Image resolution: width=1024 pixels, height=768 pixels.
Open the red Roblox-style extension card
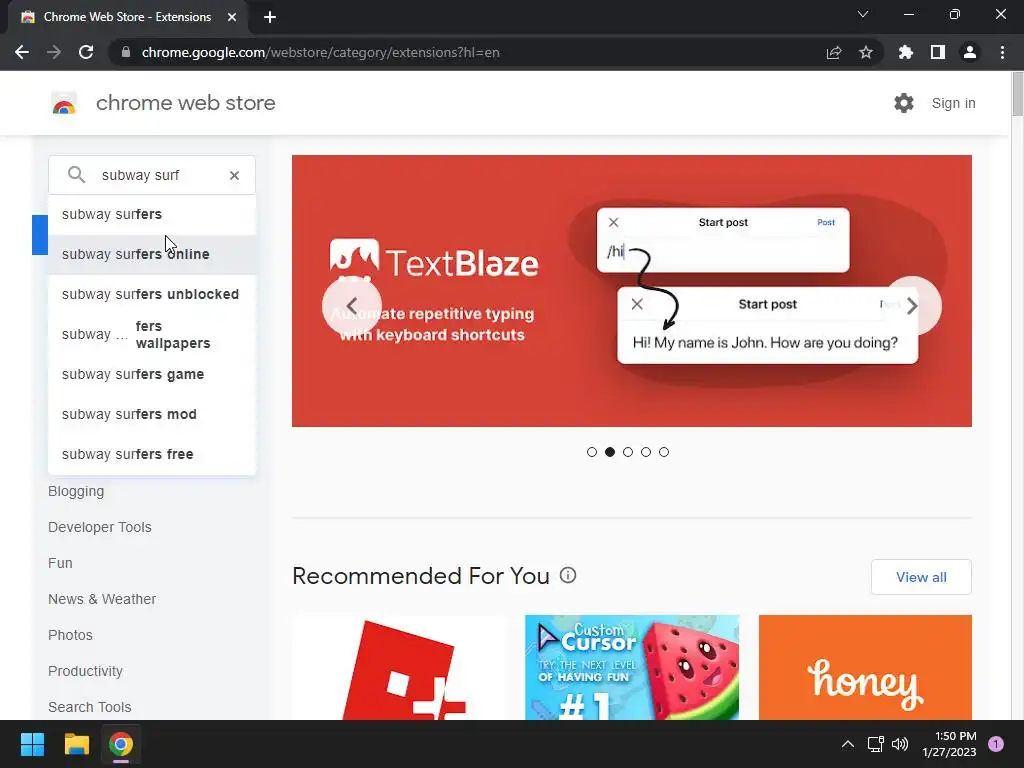click(398, 667)
